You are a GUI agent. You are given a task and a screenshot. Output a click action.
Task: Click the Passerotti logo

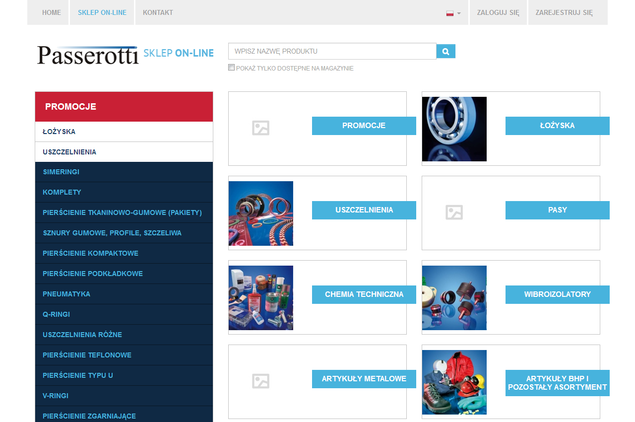(87, 53)
